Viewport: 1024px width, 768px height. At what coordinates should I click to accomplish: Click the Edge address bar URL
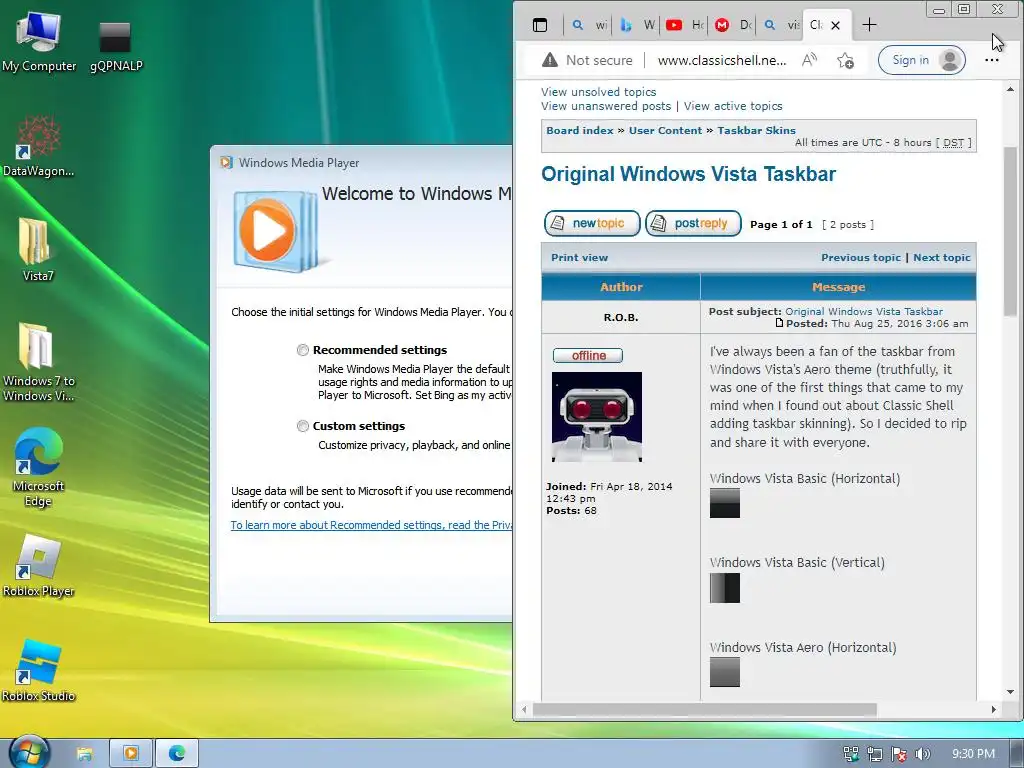coord(722,60)
